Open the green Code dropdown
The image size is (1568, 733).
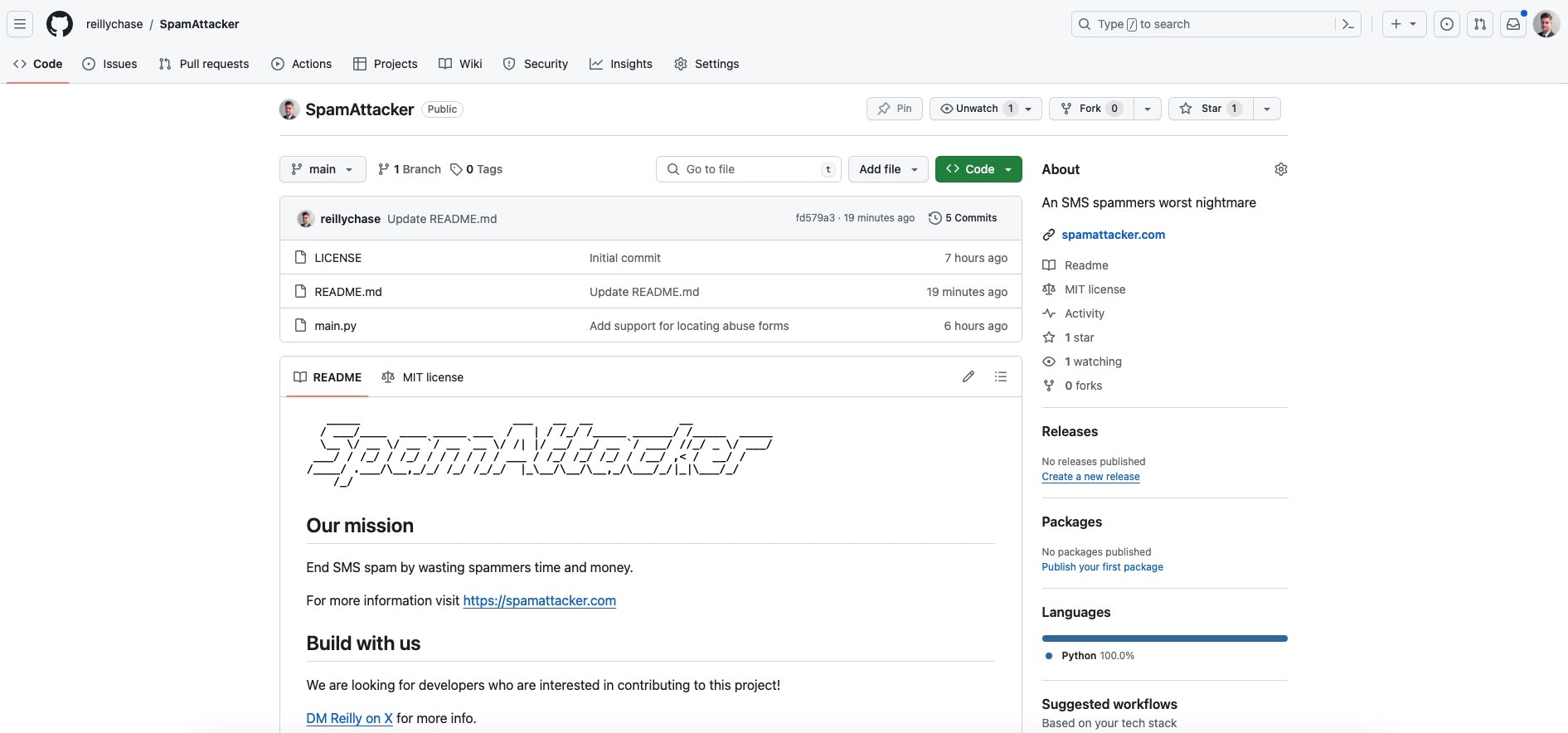click(x=978, y=169)
